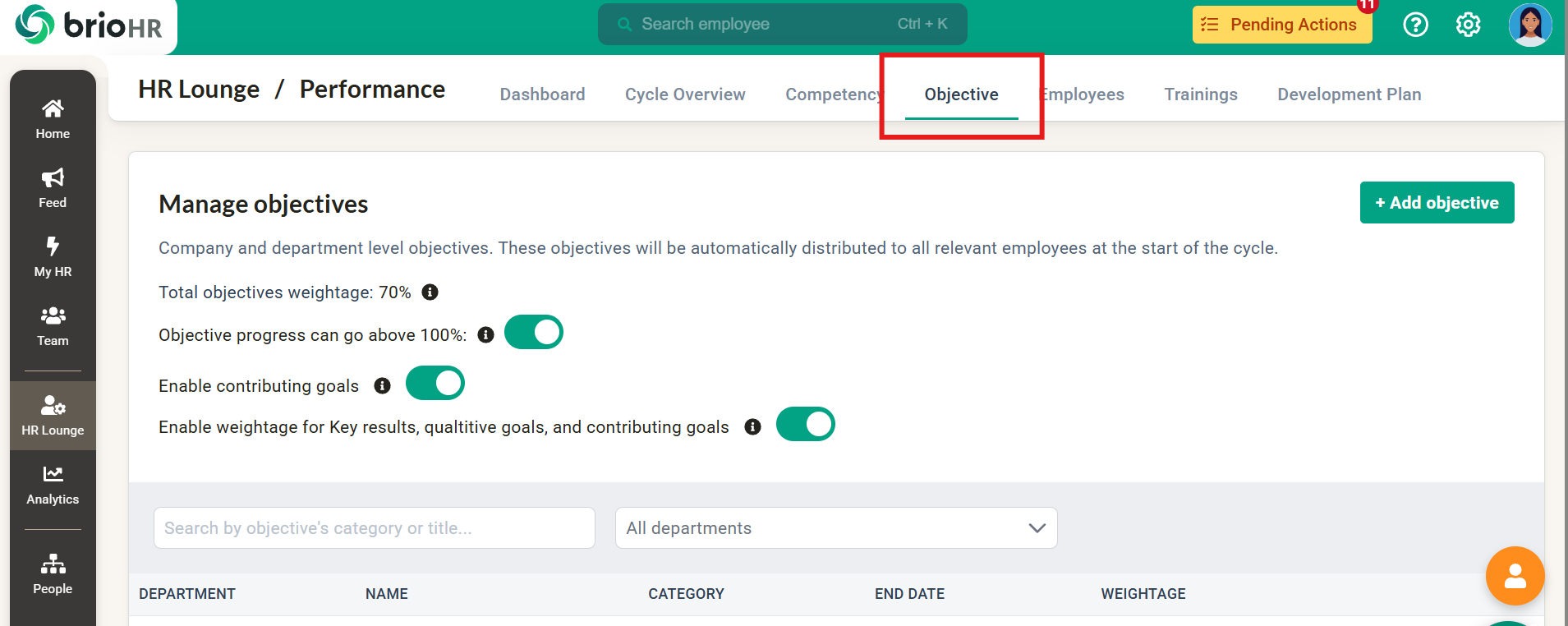Image resolution: width=1568 pixels, height=626 pixels.
Task: Open Home from the sidebar
Action: 53,118
